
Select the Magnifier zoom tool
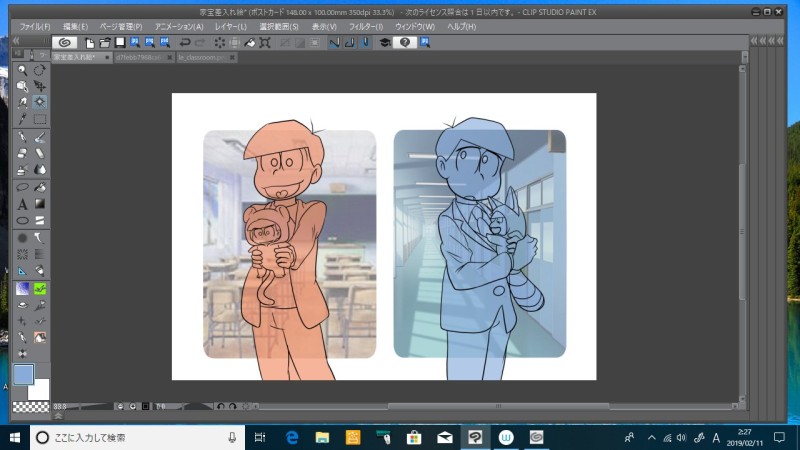pyautogui.click(x=23, y=71)
